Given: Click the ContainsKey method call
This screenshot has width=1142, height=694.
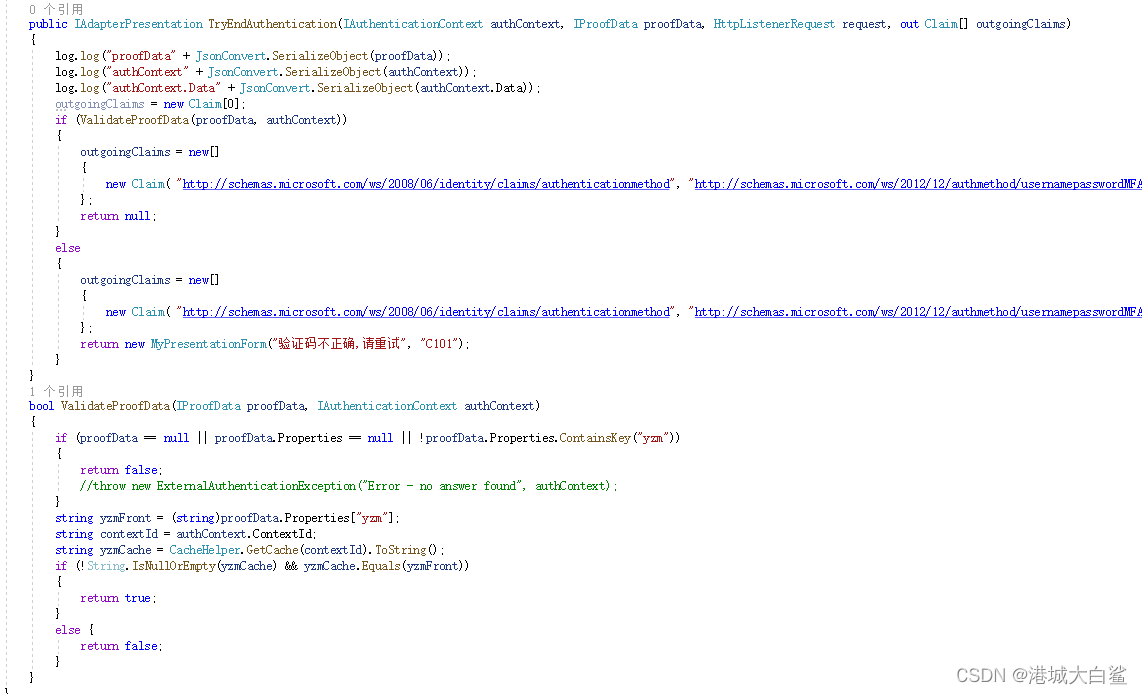Looking at the screenshot, I should (x=593, y=438).
